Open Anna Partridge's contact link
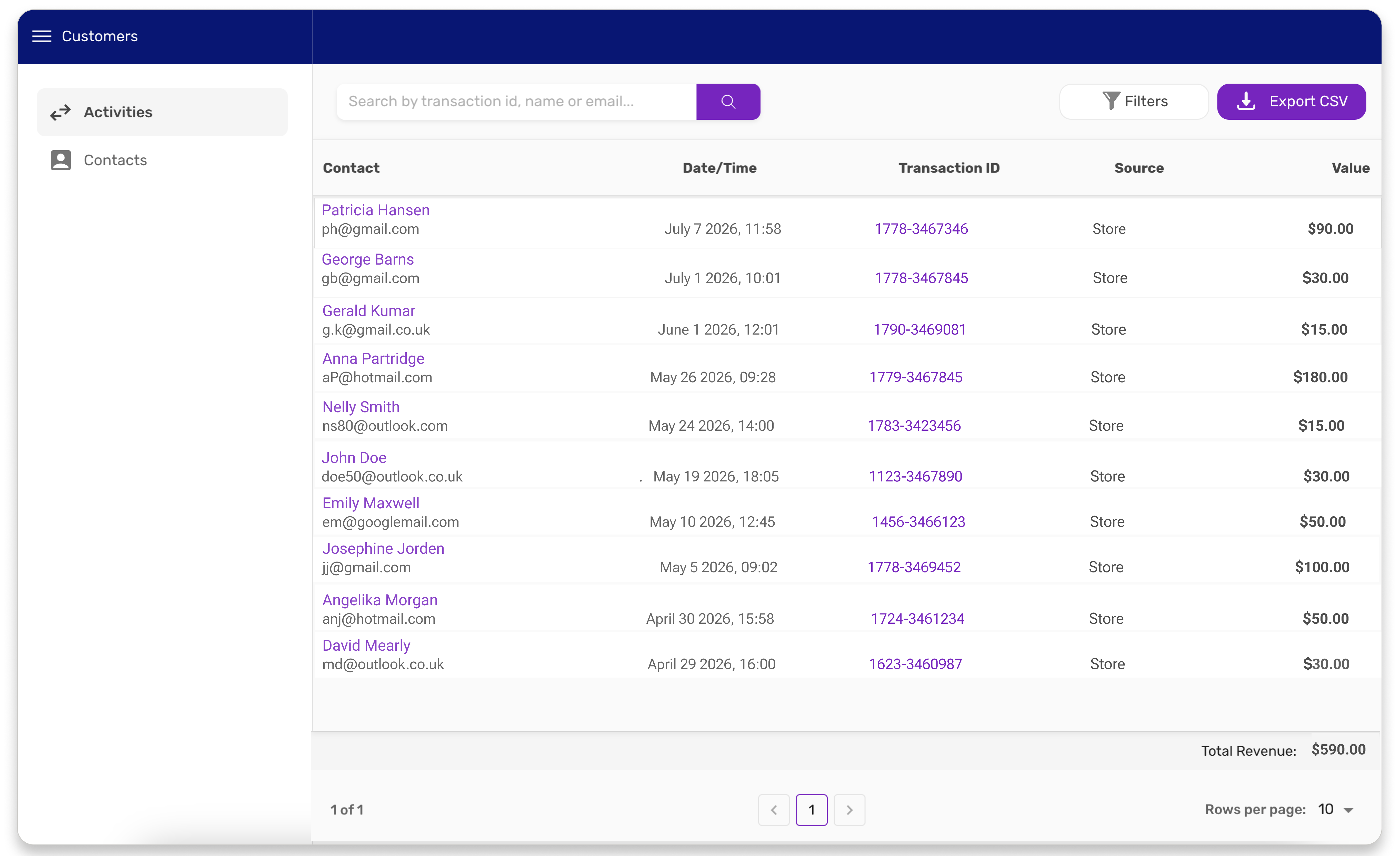This screenshot has width=1400, height=856. (x=373, y=359)
